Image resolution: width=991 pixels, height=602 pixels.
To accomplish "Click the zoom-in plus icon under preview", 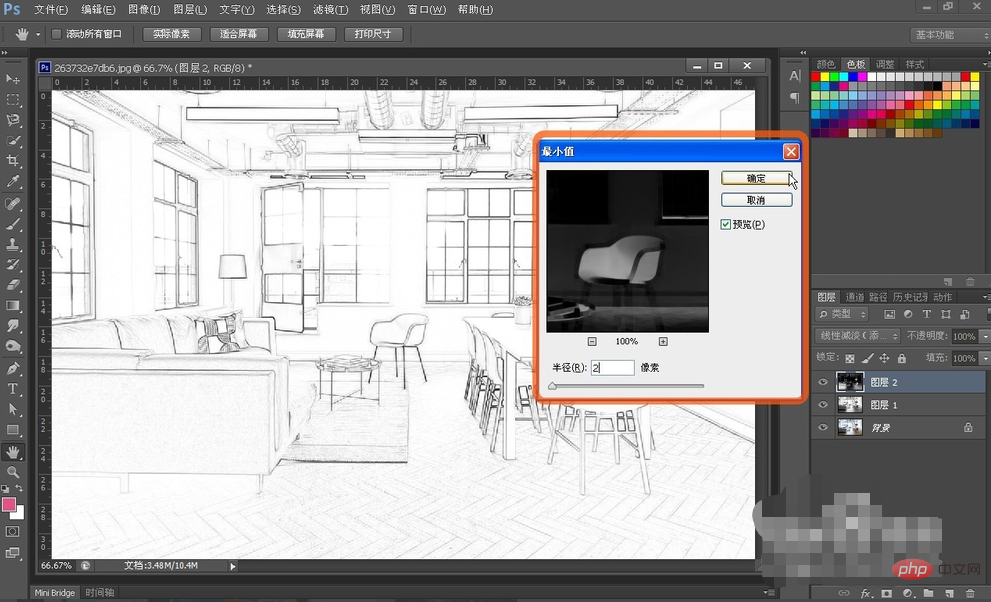I will click(x=663, y=341).
